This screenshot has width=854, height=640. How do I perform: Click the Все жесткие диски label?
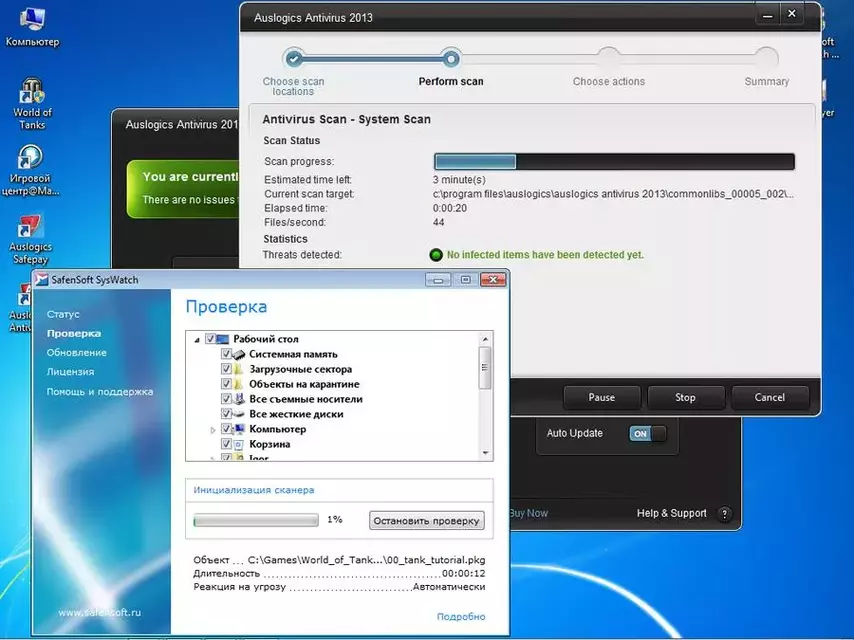click(x=296, y=414)
